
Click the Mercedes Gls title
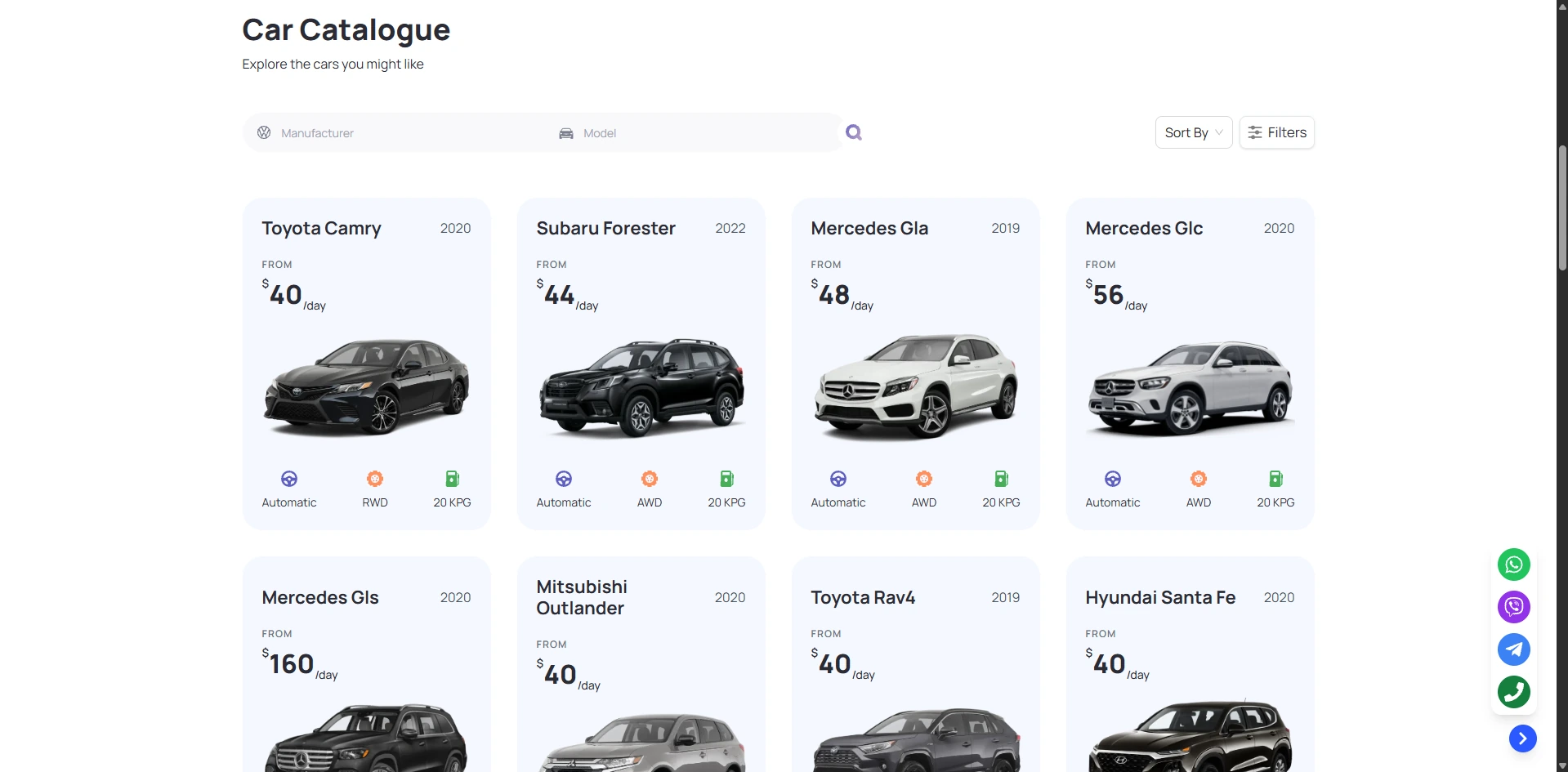320,597
